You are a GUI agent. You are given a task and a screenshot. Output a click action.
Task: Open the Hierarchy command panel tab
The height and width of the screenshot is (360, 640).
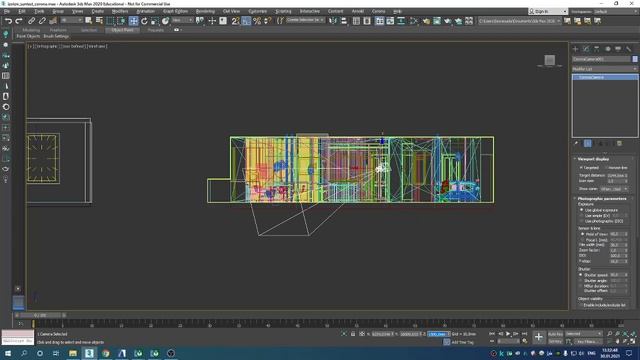tap(597, 49)
